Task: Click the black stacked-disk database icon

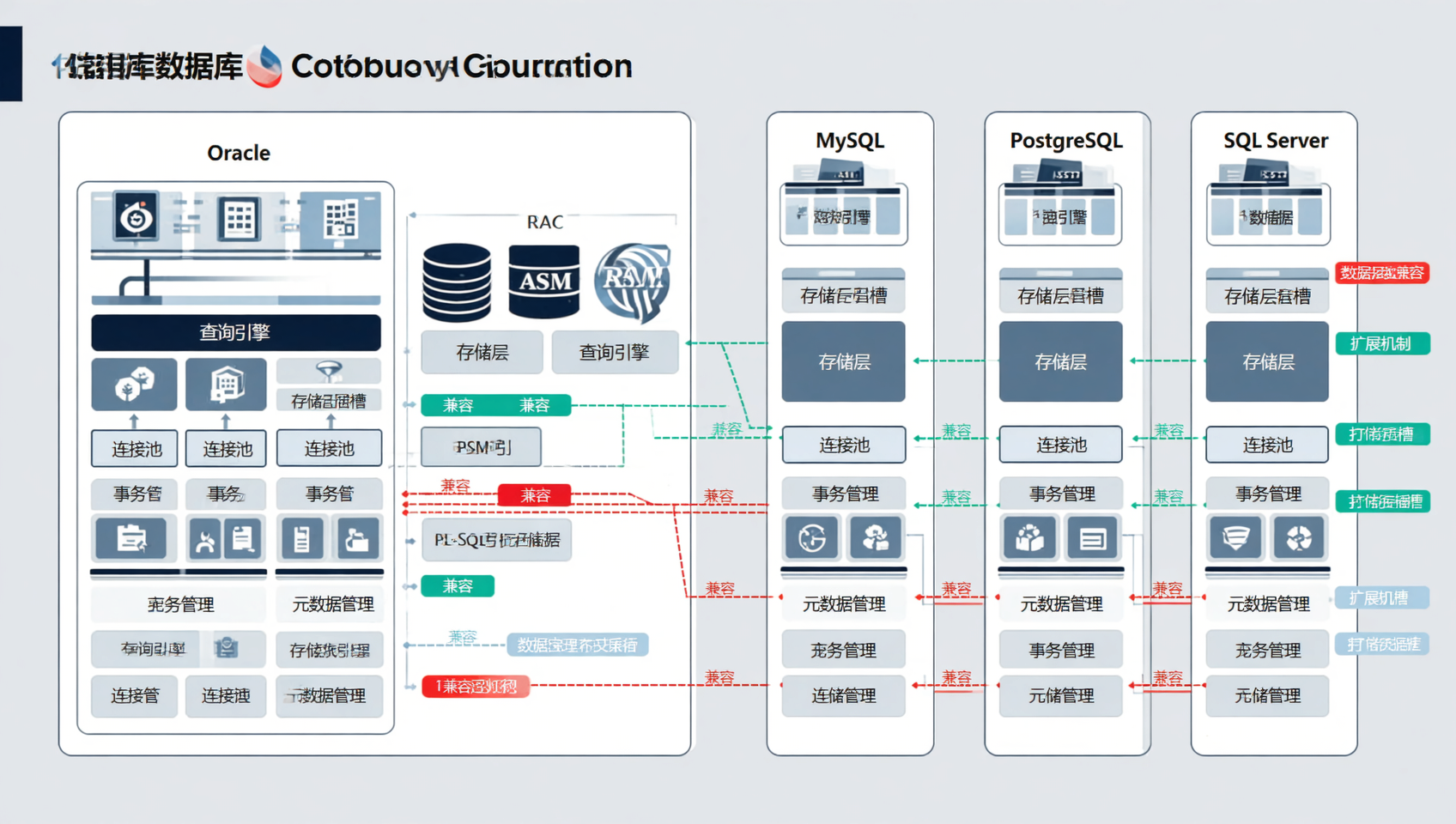Action: (457, 282)
